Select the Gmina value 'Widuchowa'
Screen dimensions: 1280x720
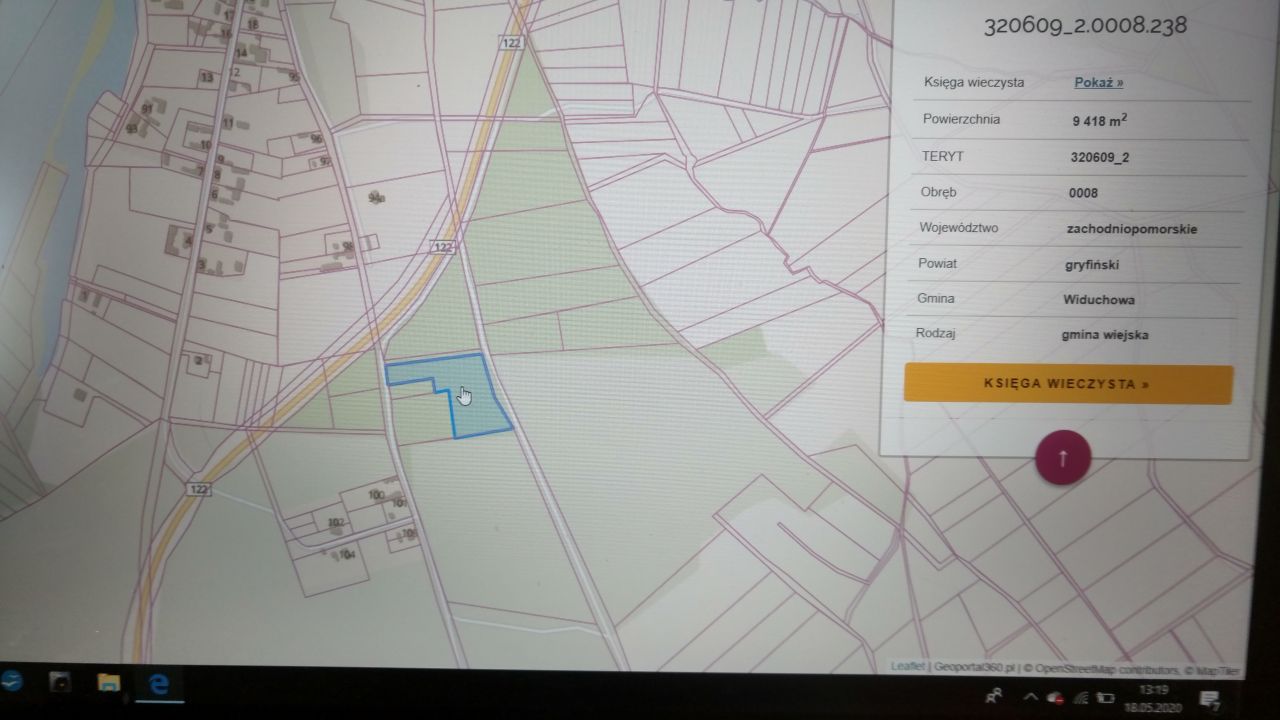tap(1099, 300)
